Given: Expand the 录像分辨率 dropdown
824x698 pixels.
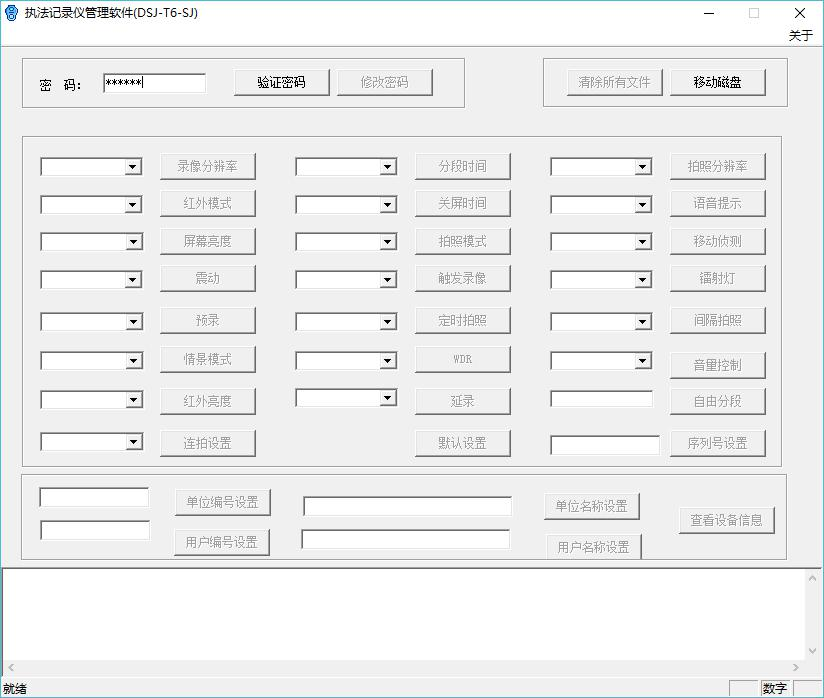Looking at the screenshot, I should tap(133, 167).
